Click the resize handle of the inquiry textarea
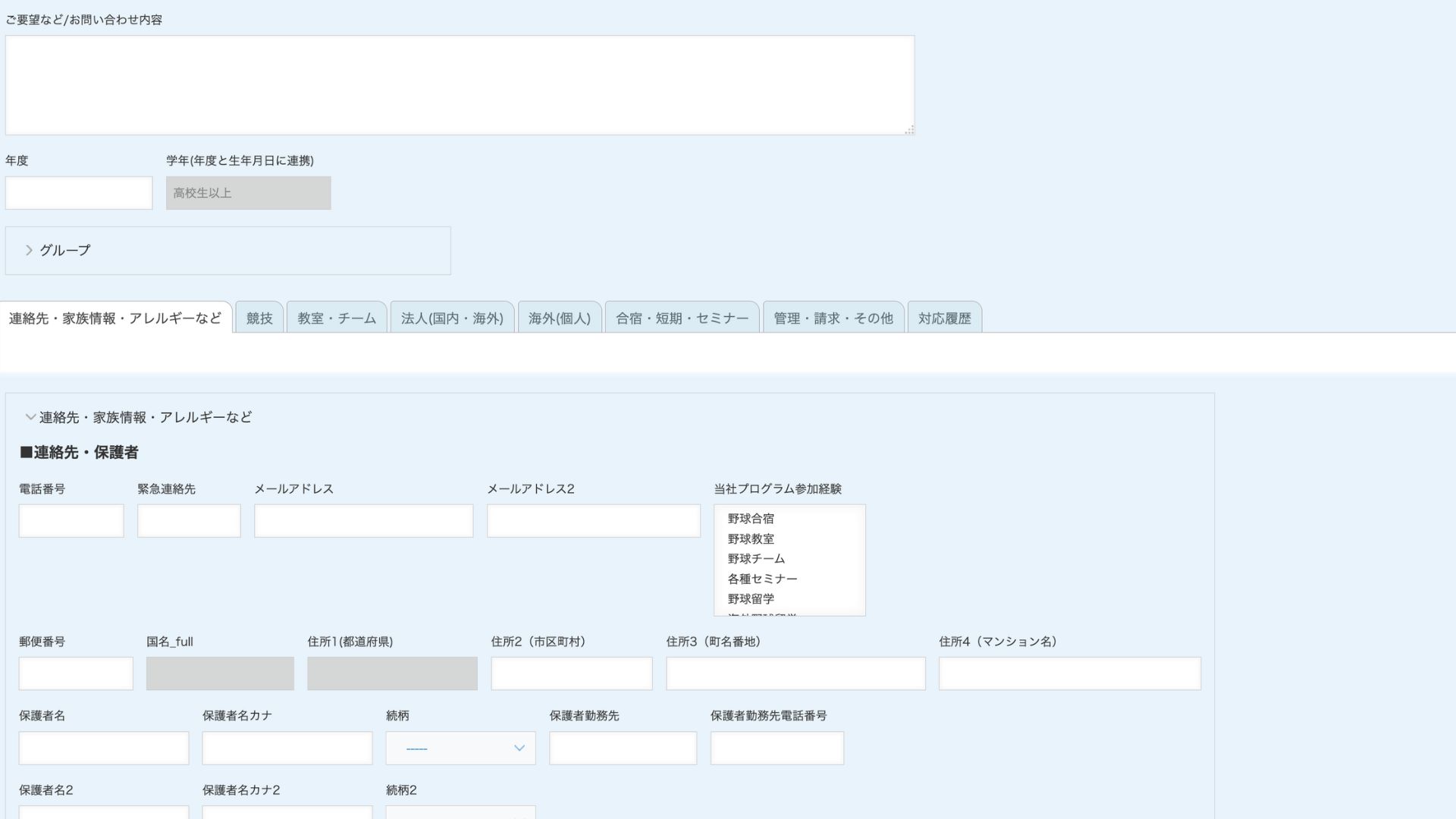The width and height of the screenshot is (1456, 819). tap(909, 130)
